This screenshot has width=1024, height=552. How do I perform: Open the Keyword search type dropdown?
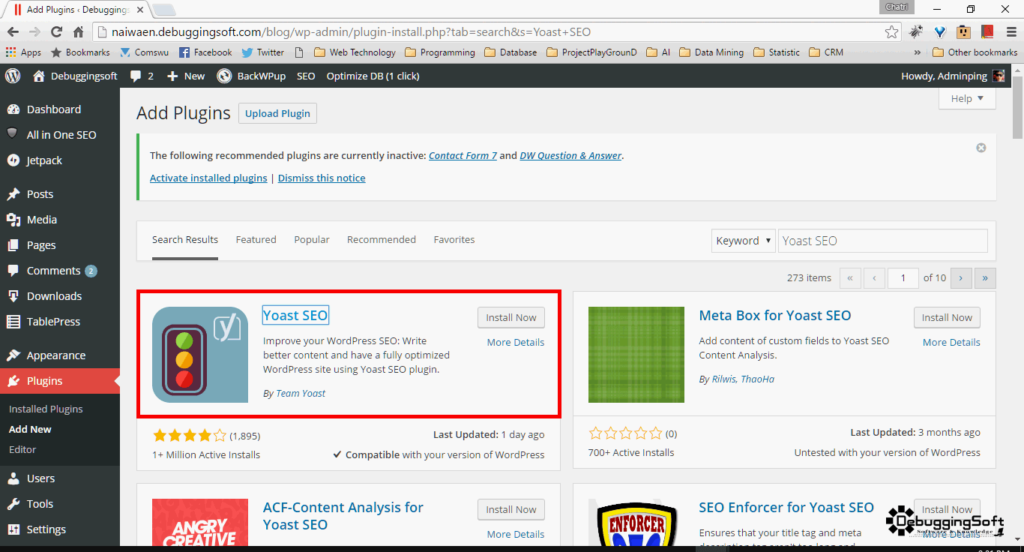click(743, 240)
